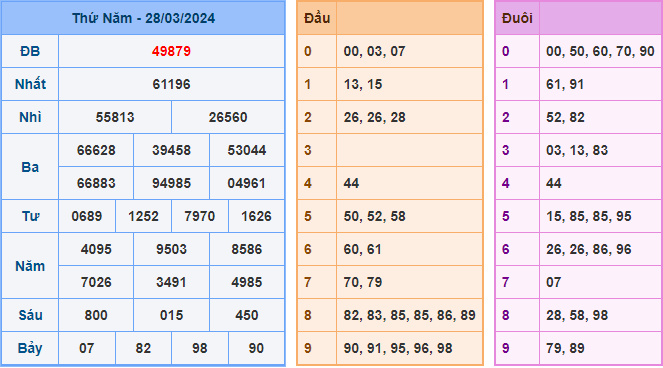Select Đuôi values '79, 89'
The height and width of the screenshot is (368, 663).
click(x=565, y=348)
